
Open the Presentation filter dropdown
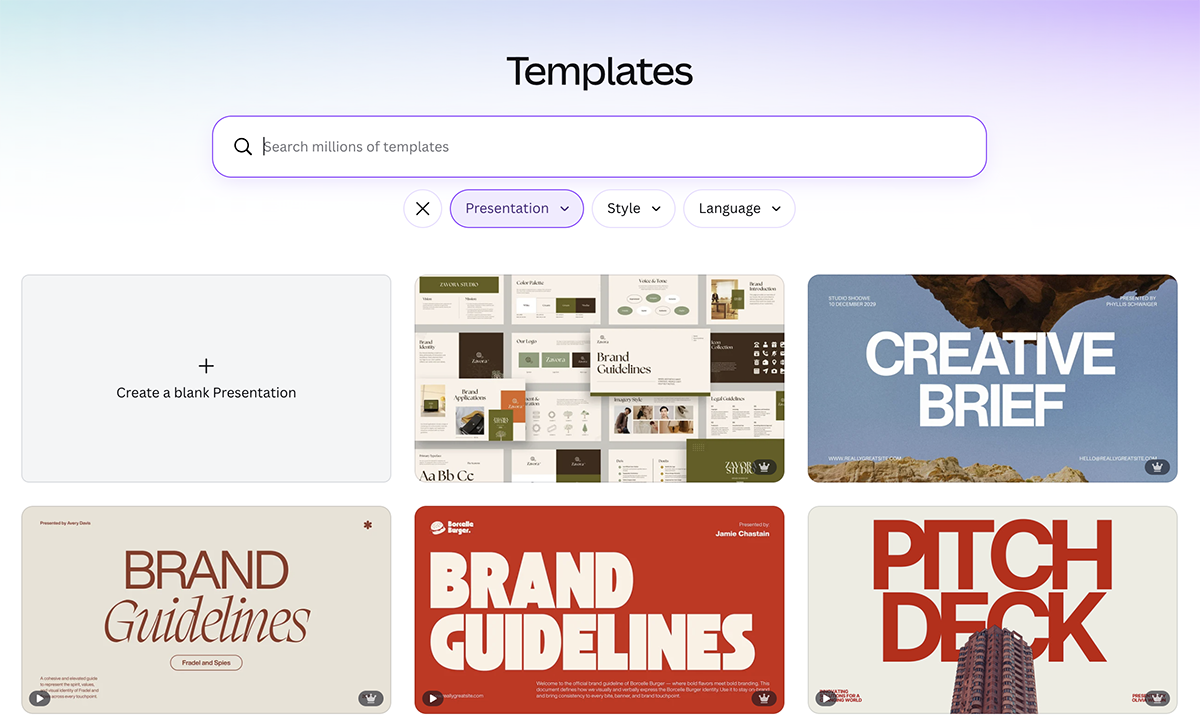tap(517, 209)
